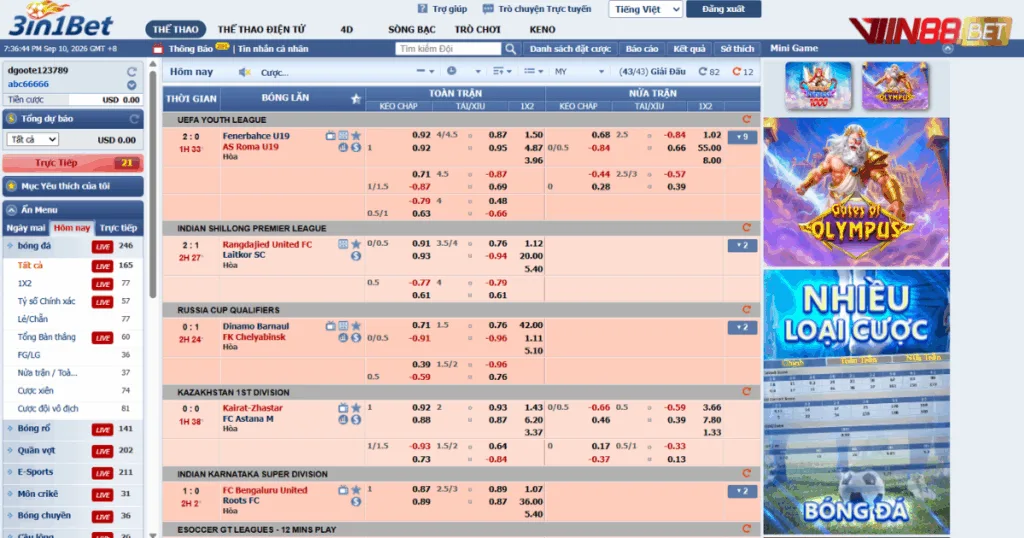The image size is (1024, 538).
Task: Expand the E-Sports sport item
Action: click(35, 472)
